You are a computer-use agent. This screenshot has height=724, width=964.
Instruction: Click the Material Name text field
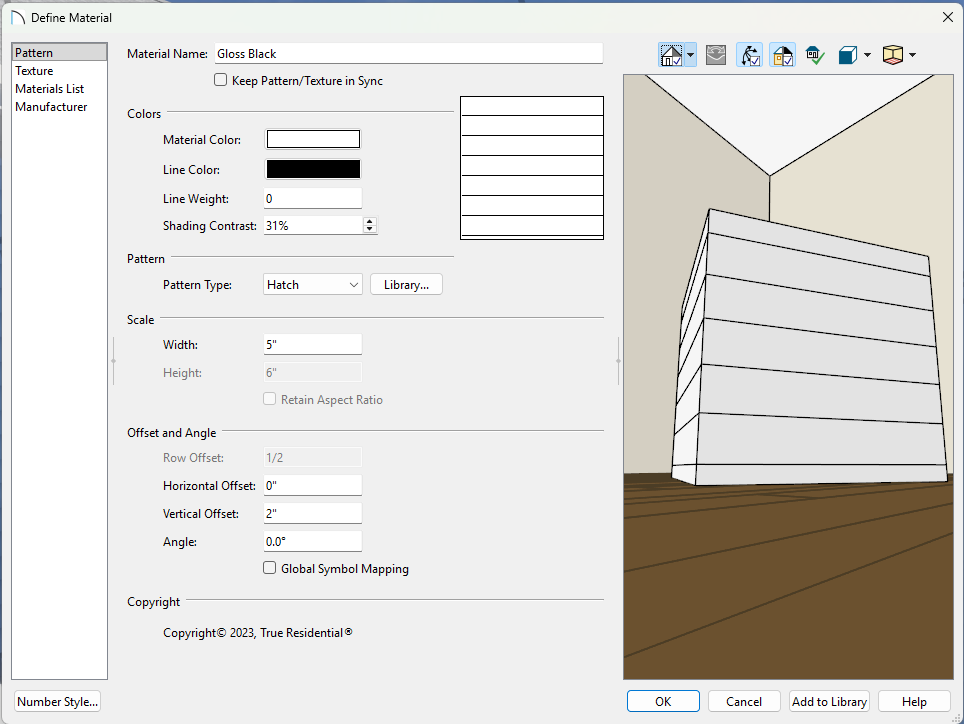tap(408, 54)
